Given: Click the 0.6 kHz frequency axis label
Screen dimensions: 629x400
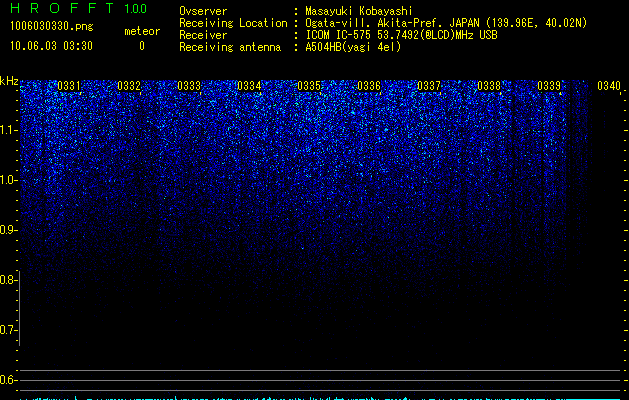Looking at the screenshot, I should tap(8, 380).
